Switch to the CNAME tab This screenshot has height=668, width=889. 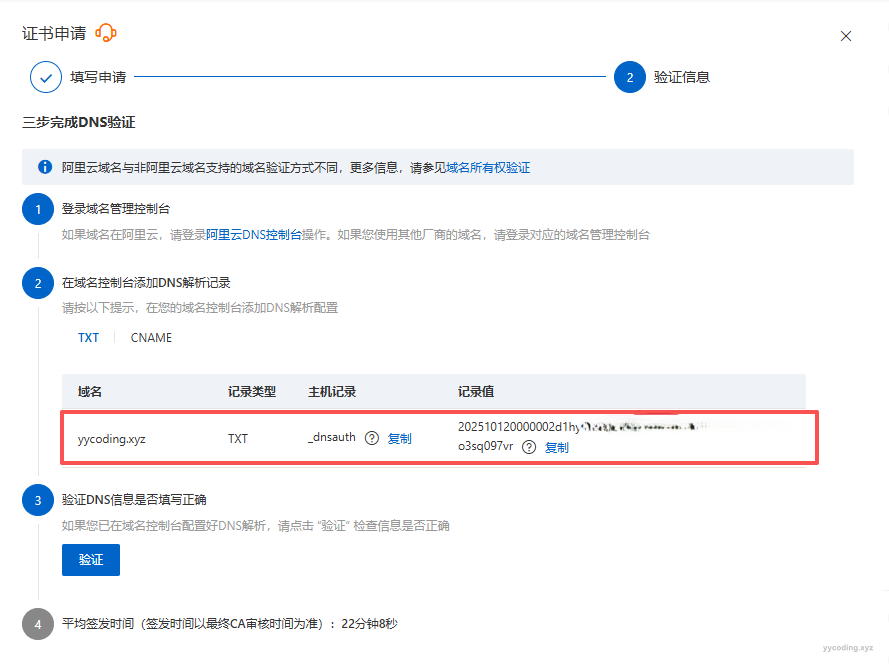tap(151, 338)
